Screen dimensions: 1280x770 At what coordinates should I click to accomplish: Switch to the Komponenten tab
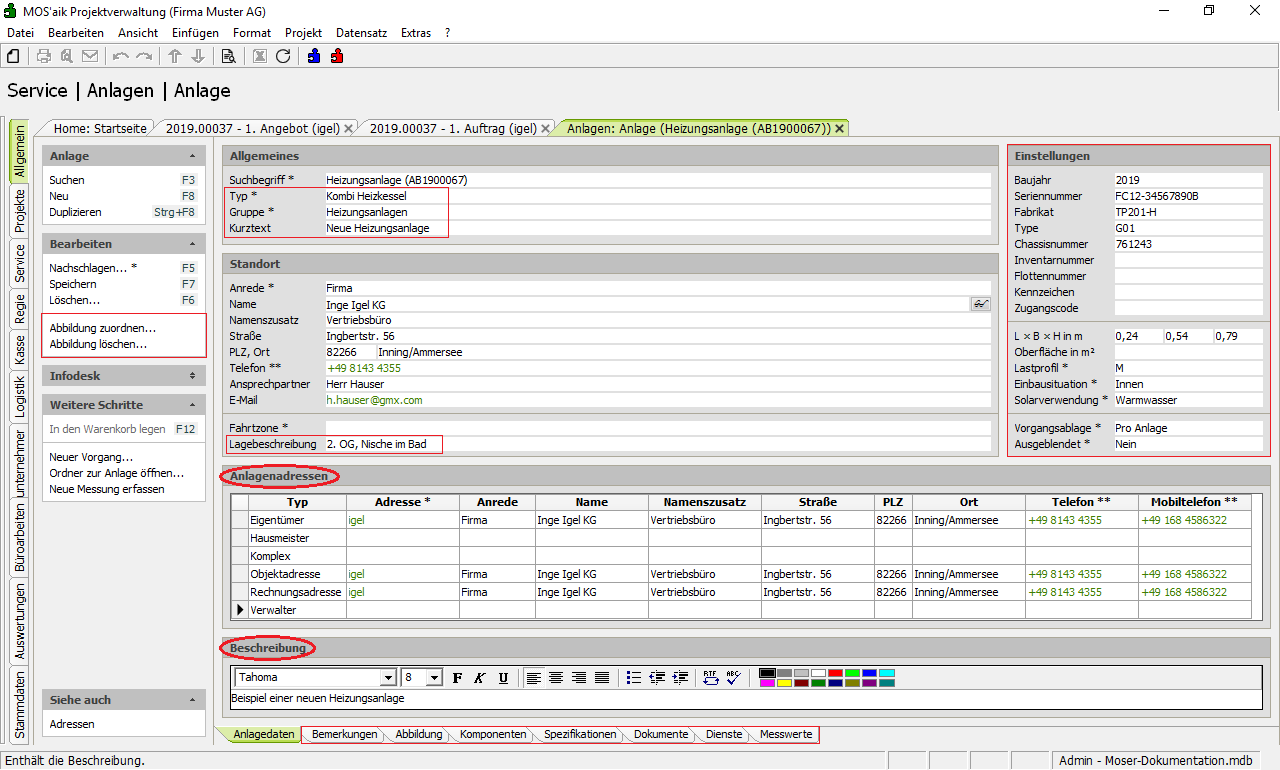(x=493, y=735)
